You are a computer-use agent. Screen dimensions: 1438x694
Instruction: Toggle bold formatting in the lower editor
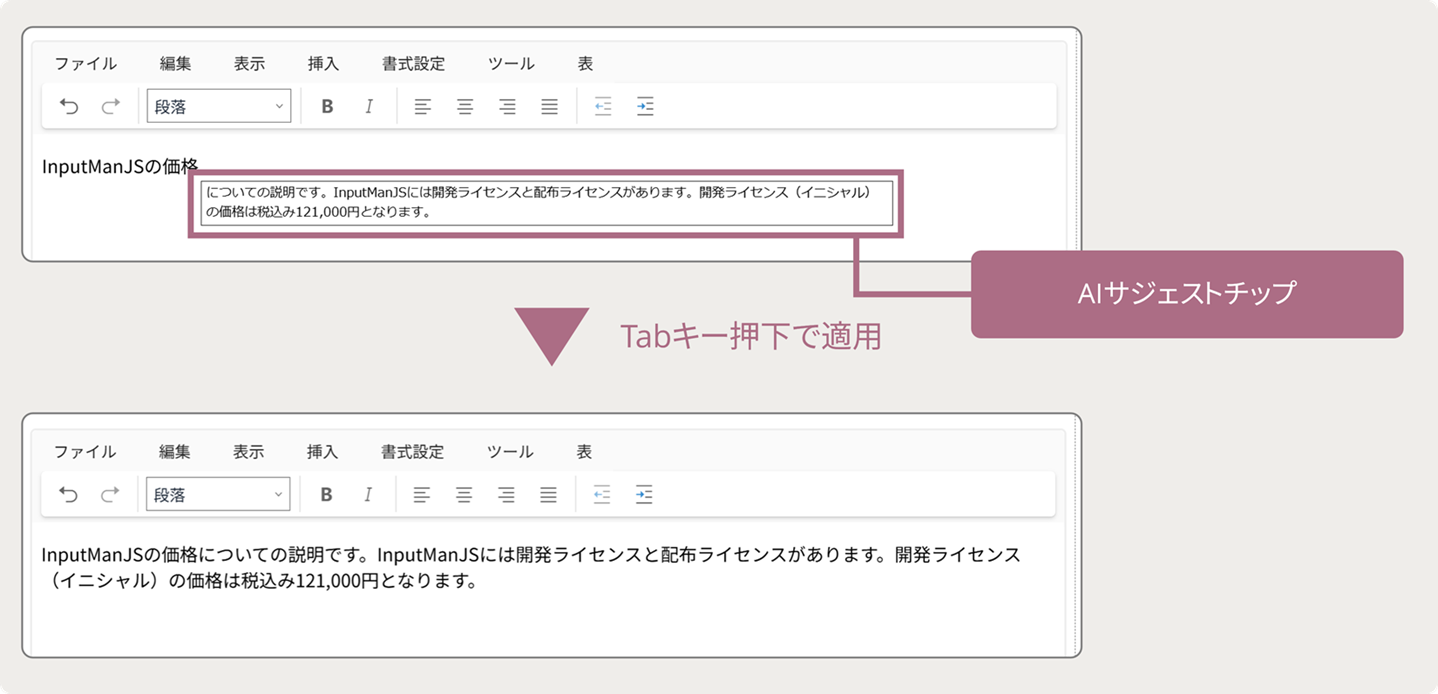click(x=327, y=493)
